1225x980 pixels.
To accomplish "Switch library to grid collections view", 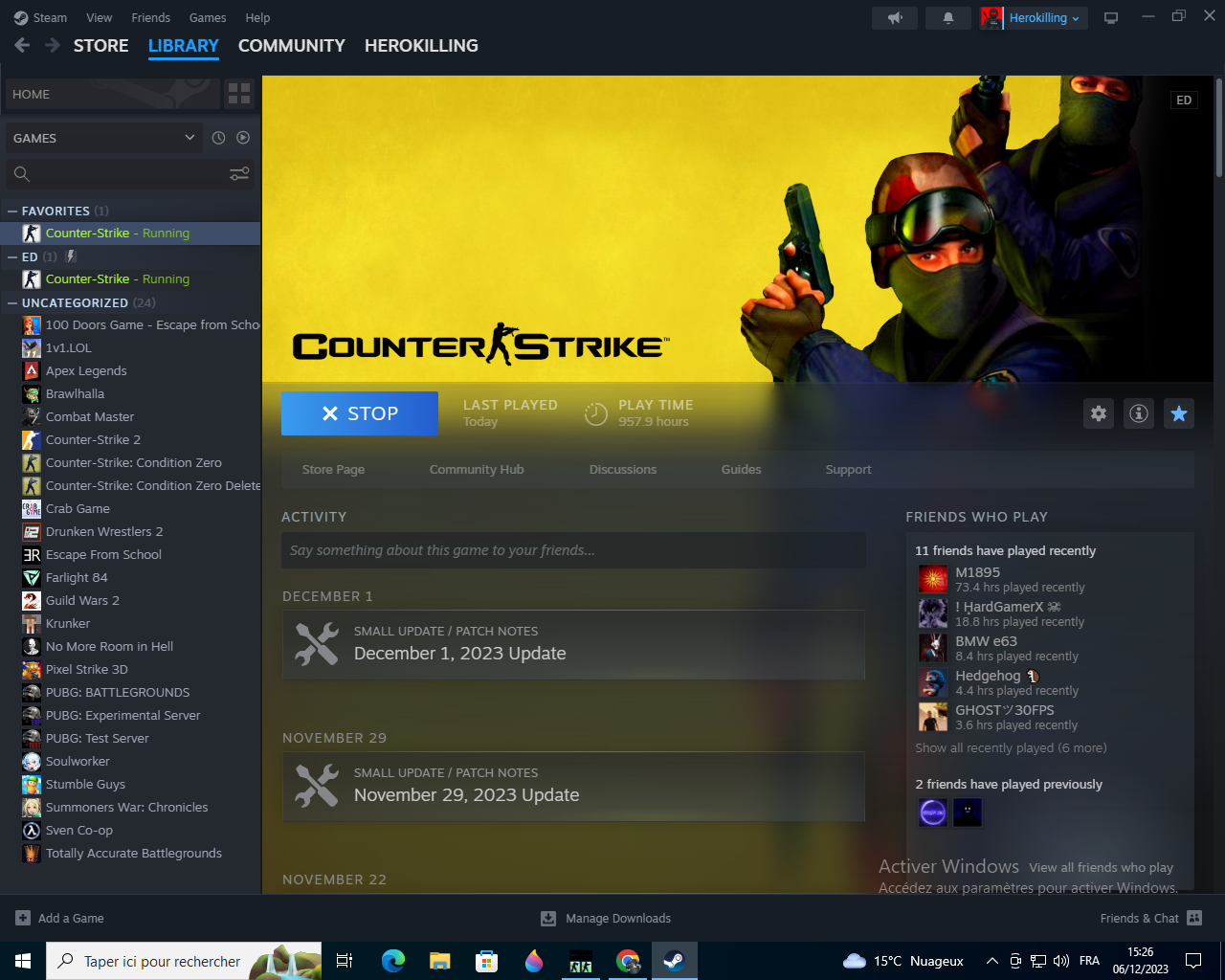I will 239,94.
